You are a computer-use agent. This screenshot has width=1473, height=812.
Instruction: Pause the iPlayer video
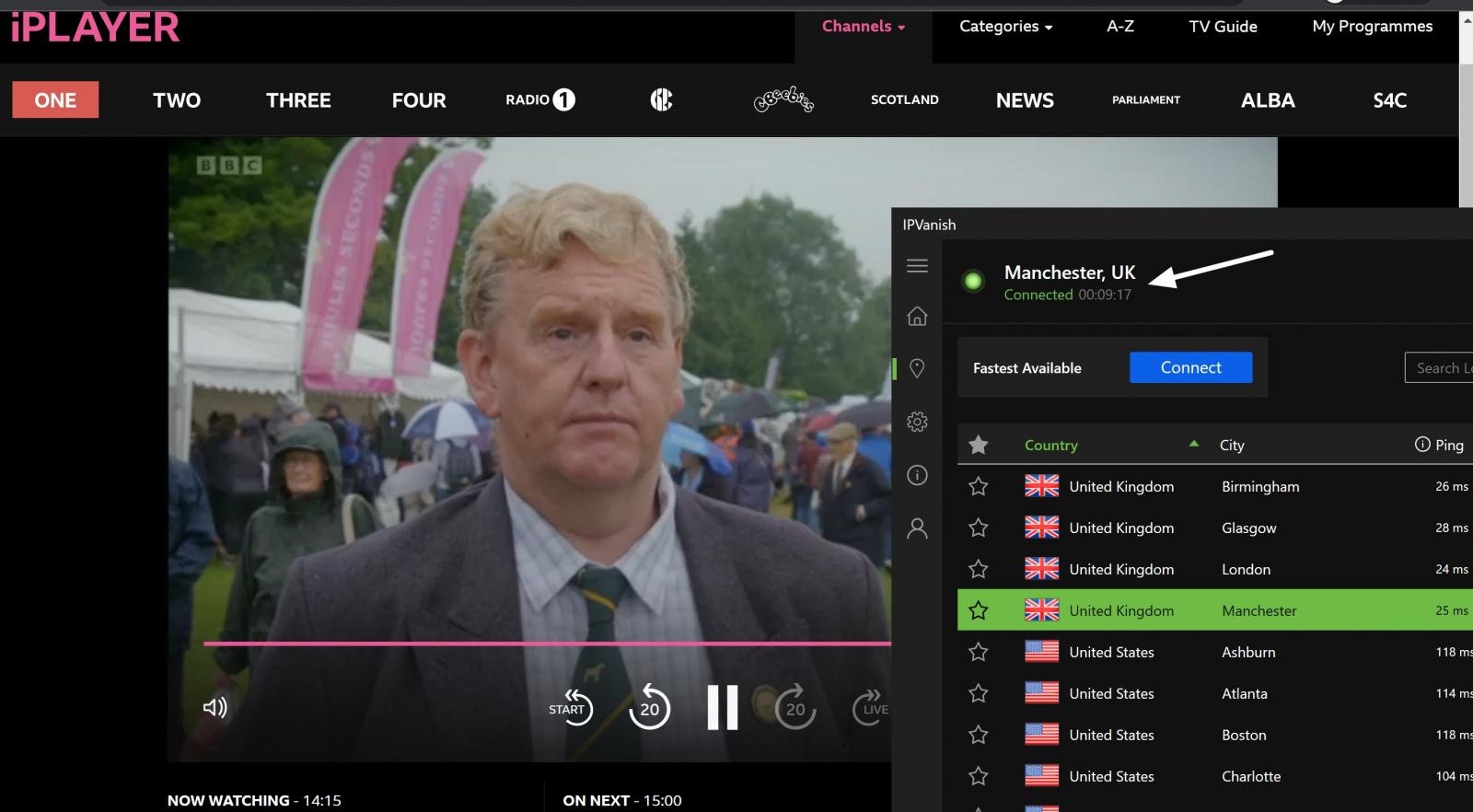click(723, 707)
